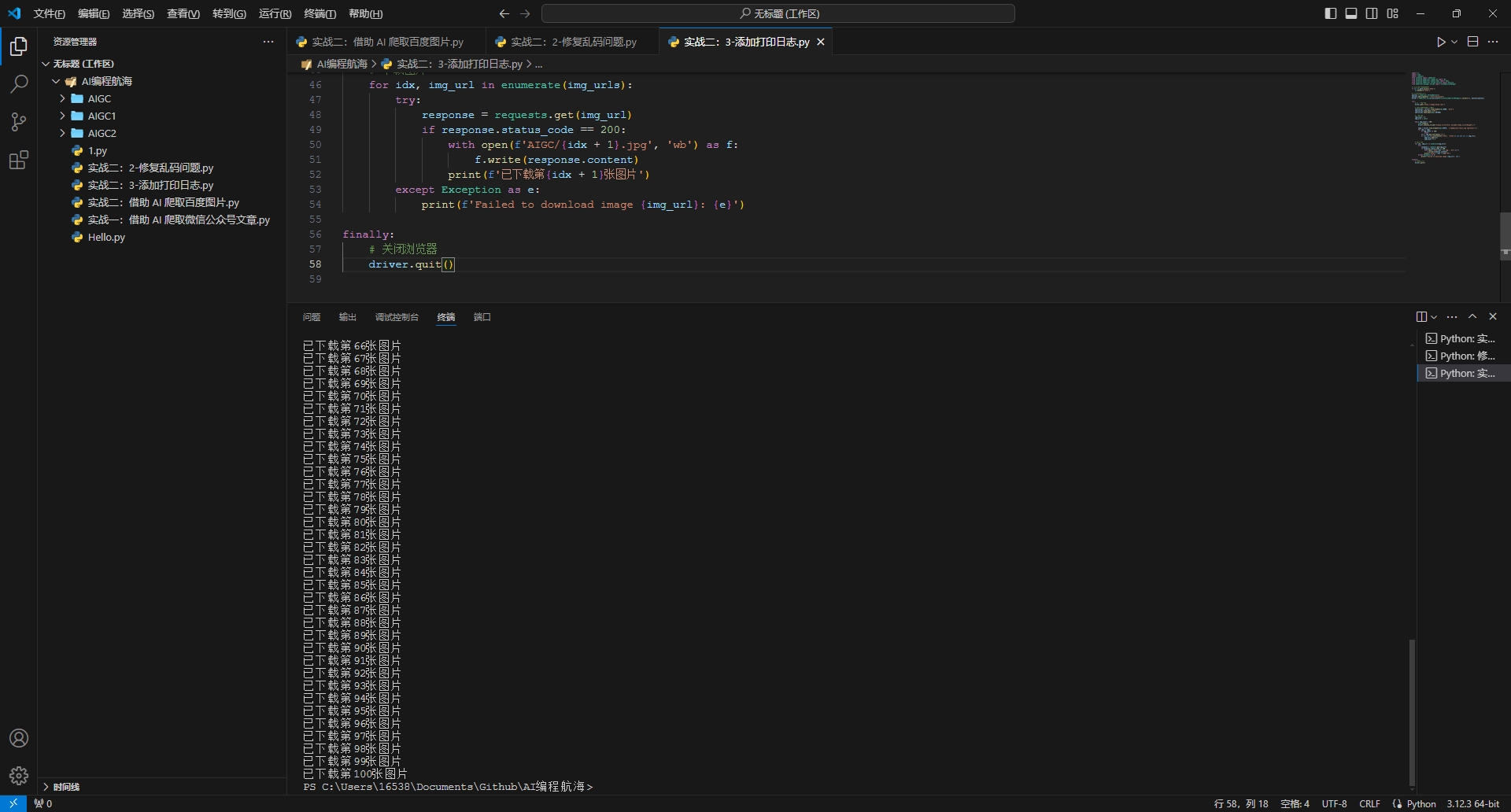Open editor More Actions ellipsis

pos(1493,42)
